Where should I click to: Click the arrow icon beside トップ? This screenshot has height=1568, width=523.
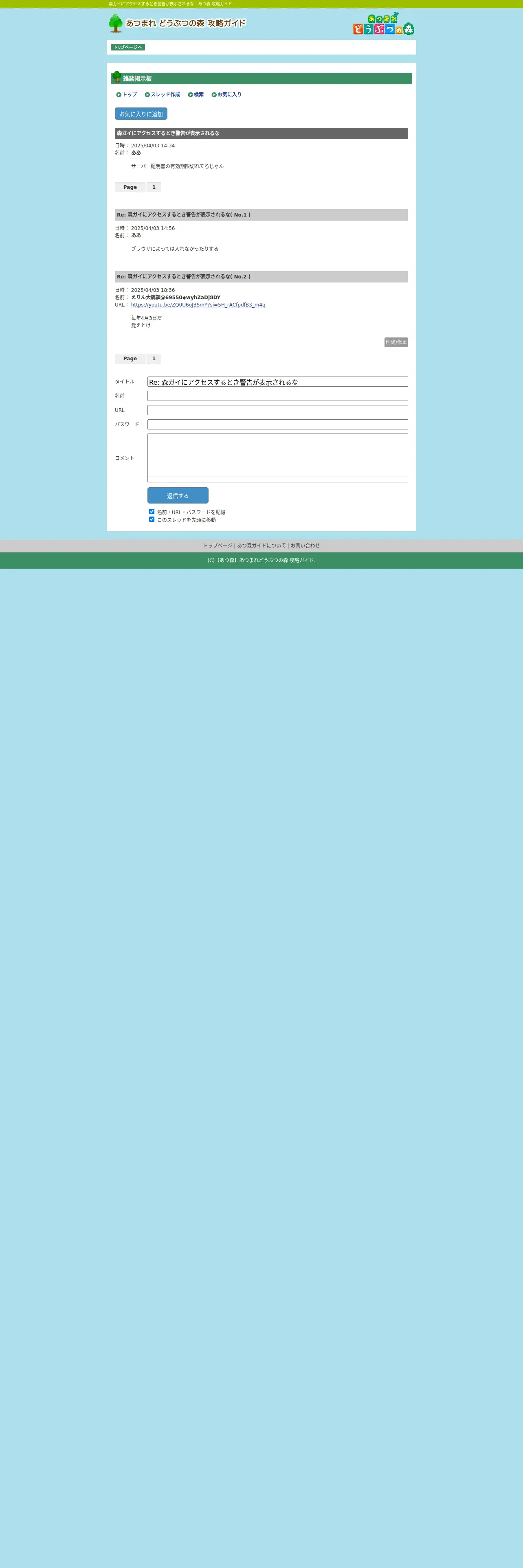119,95
